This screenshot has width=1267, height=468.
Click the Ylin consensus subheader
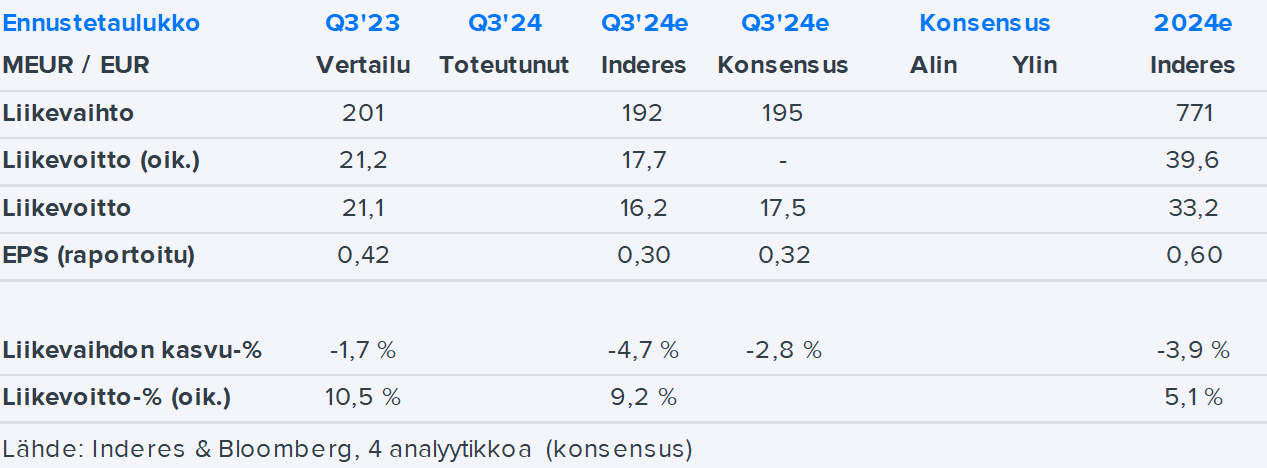(x=1034, y=66)
